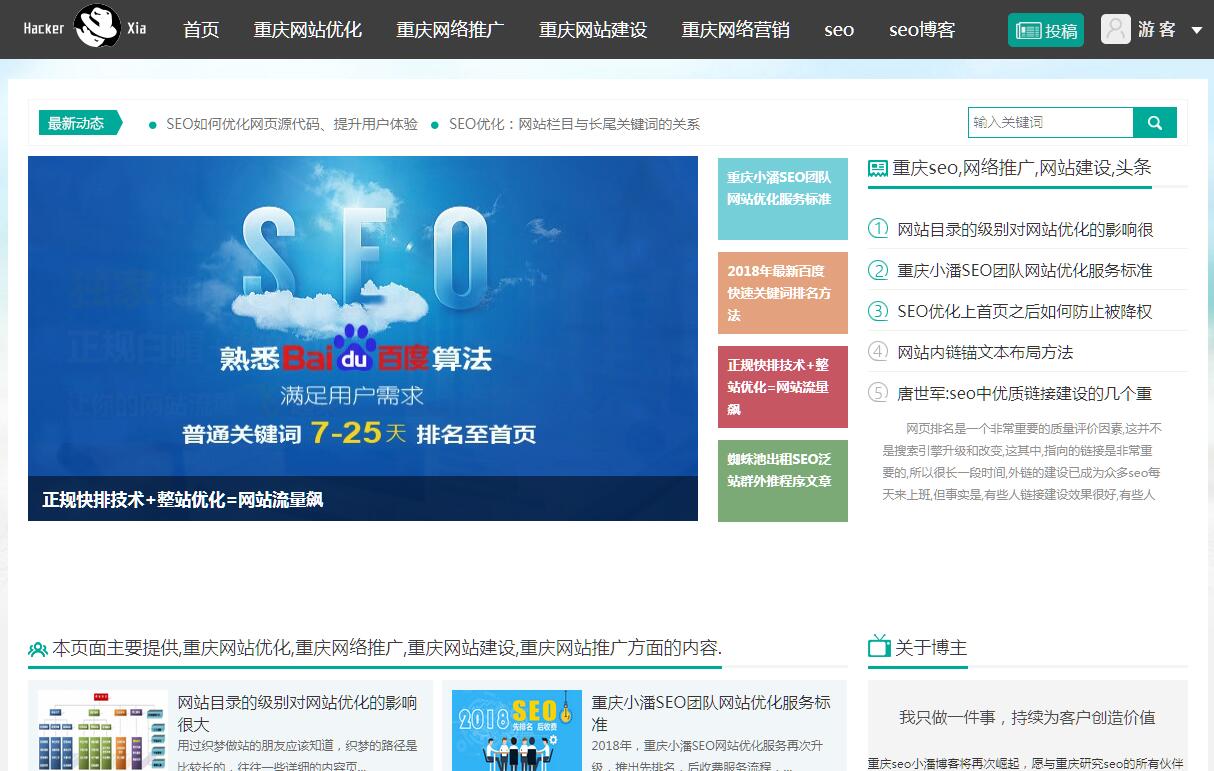Screen dimensions: 1214x771
Task: Click the circled number 5 icon
Action: [878, 392]
